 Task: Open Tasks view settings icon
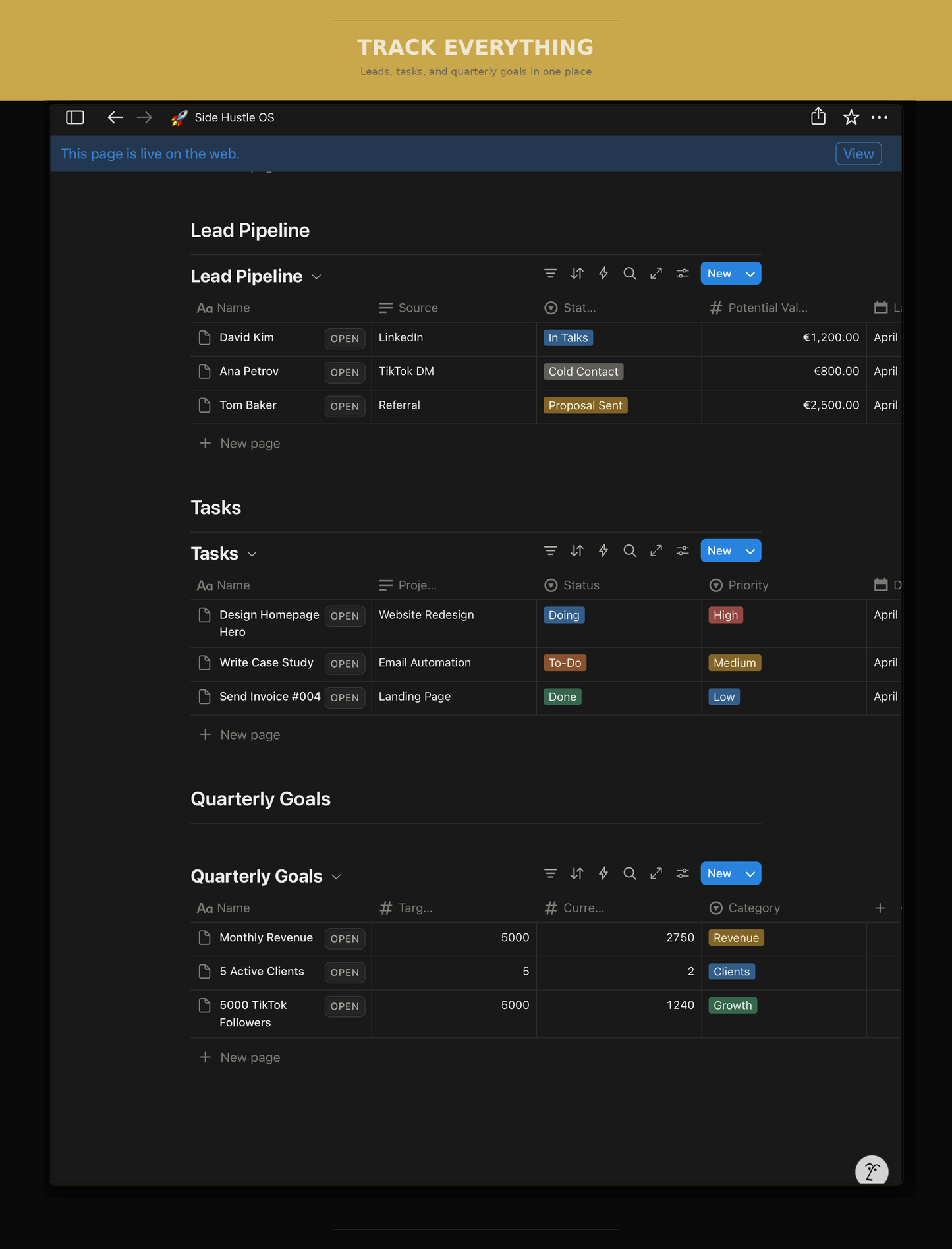click(683, 551)
